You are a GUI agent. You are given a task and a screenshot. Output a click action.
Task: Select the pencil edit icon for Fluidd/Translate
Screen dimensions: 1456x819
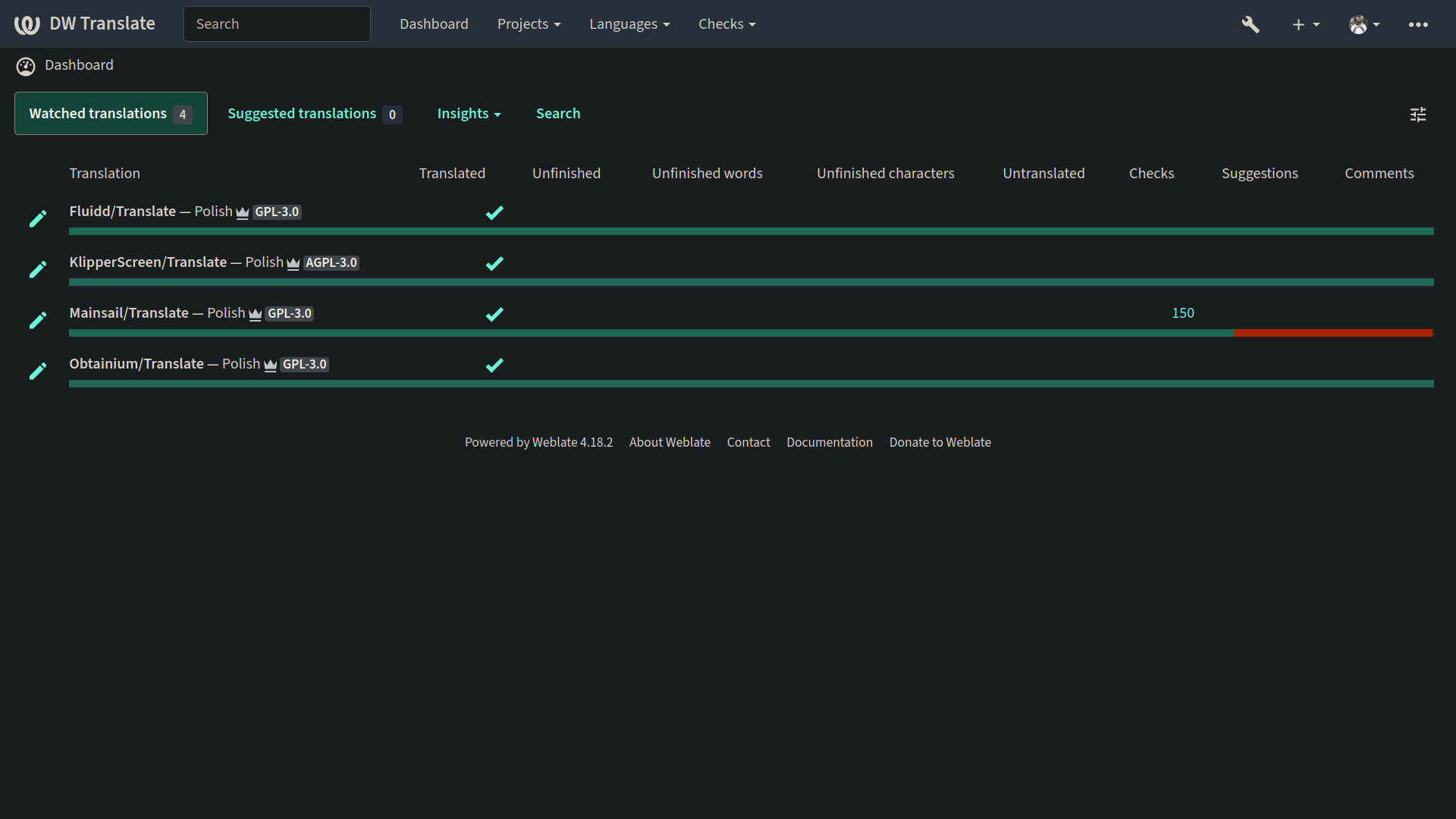38,218
